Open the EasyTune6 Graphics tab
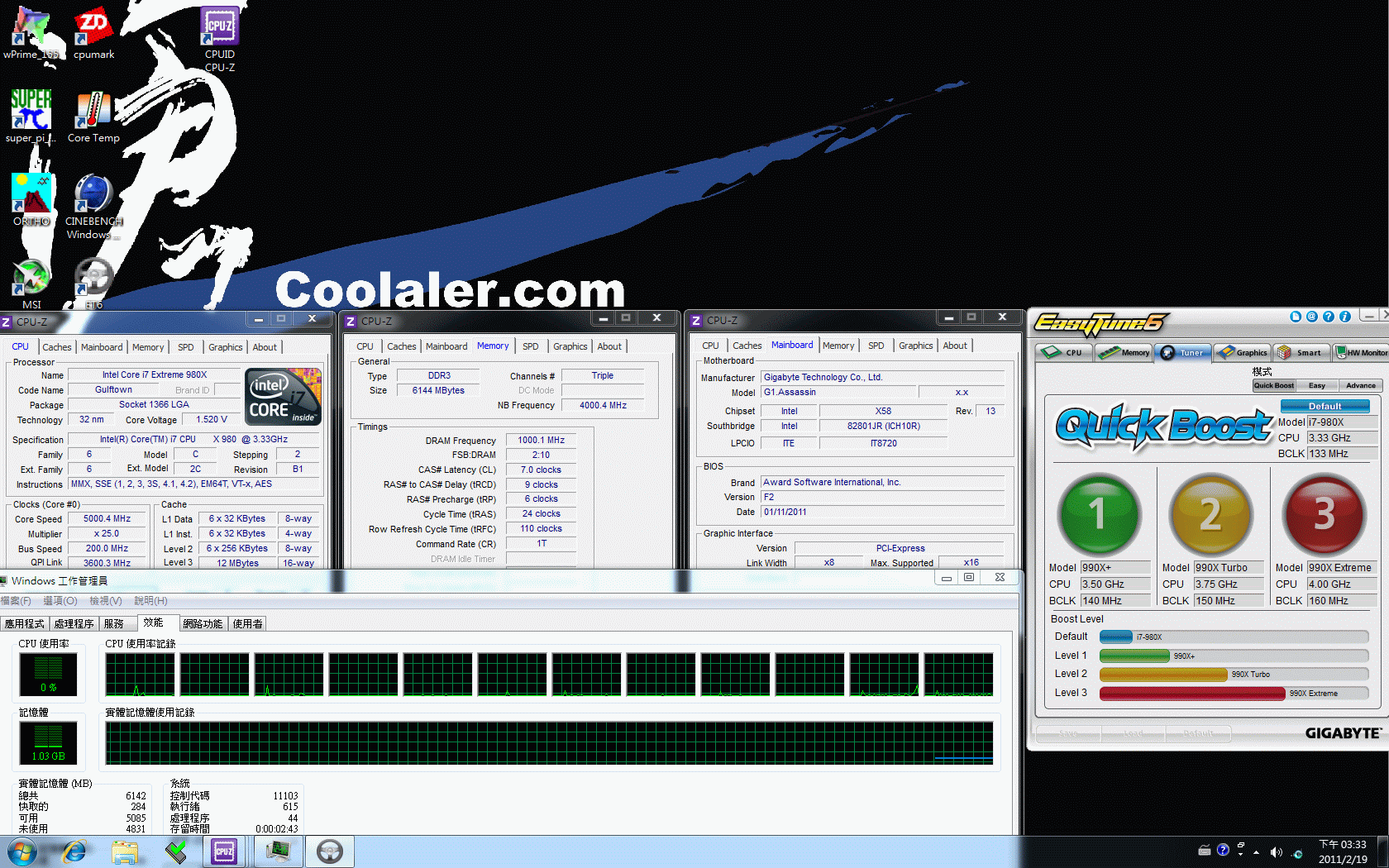 (1243, 352)
